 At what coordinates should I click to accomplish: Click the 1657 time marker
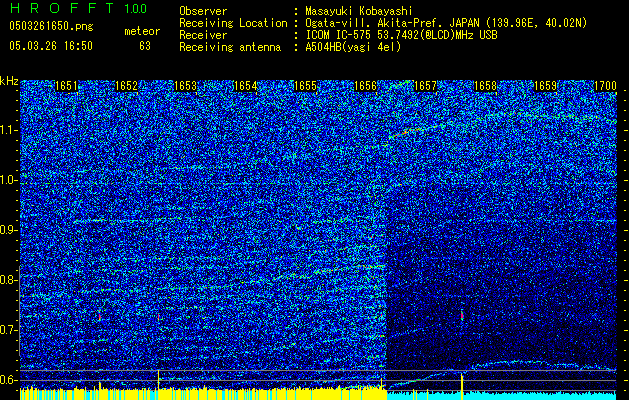425,86
